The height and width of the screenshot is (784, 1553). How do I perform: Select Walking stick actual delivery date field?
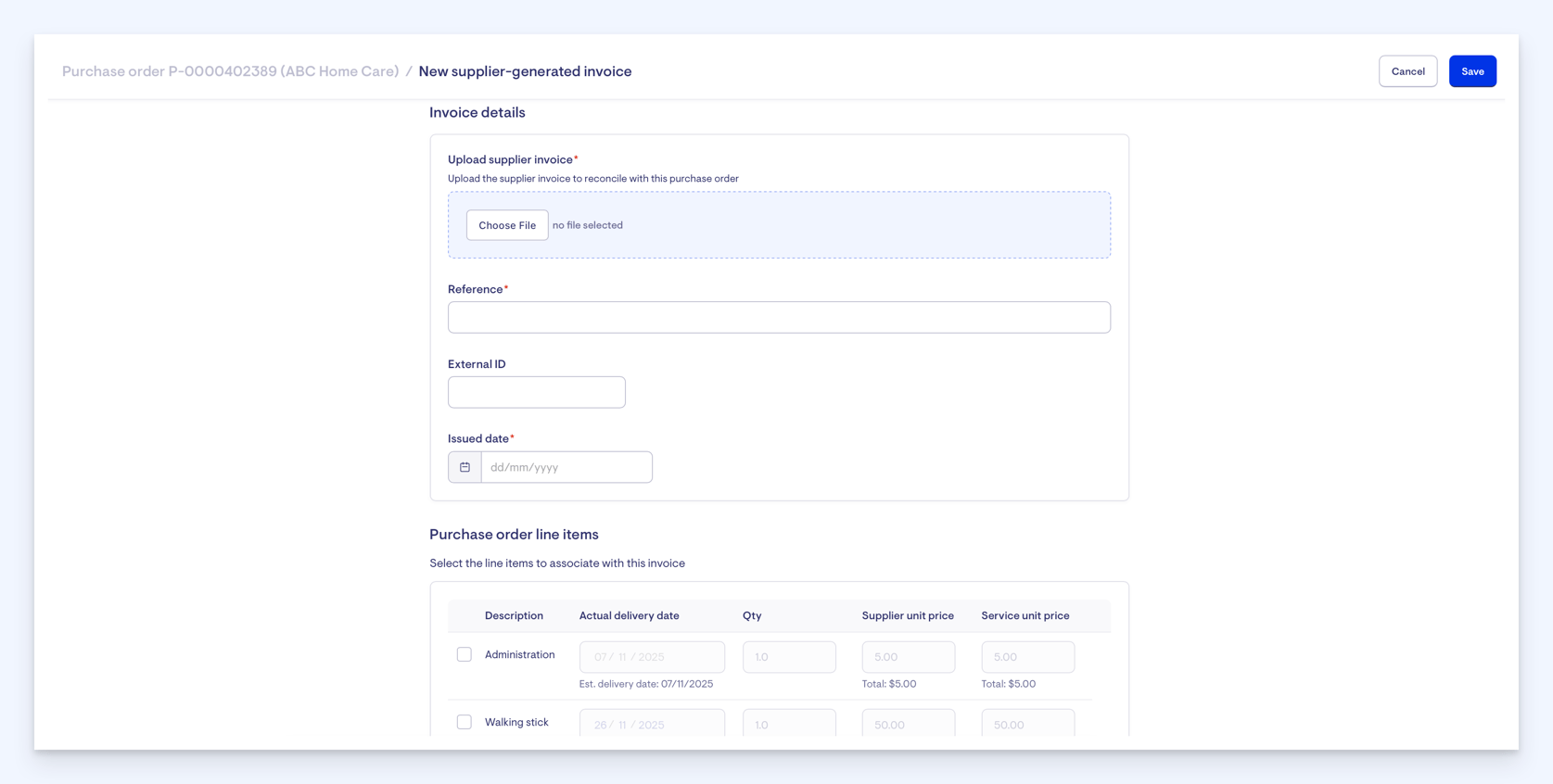click(652, 723)
